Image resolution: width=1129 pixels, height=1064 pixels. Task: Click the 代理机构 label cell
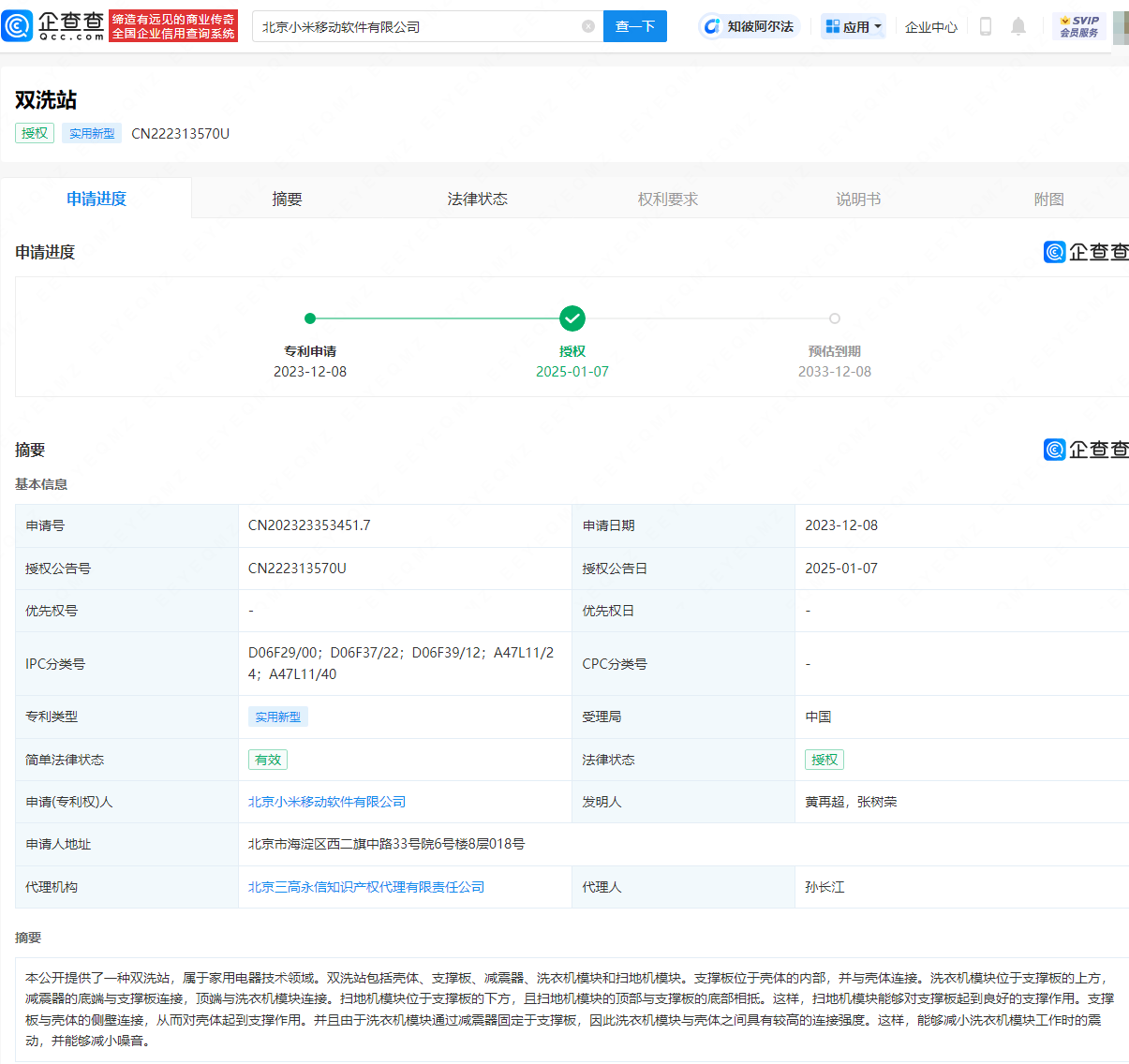tap(126, 887)
